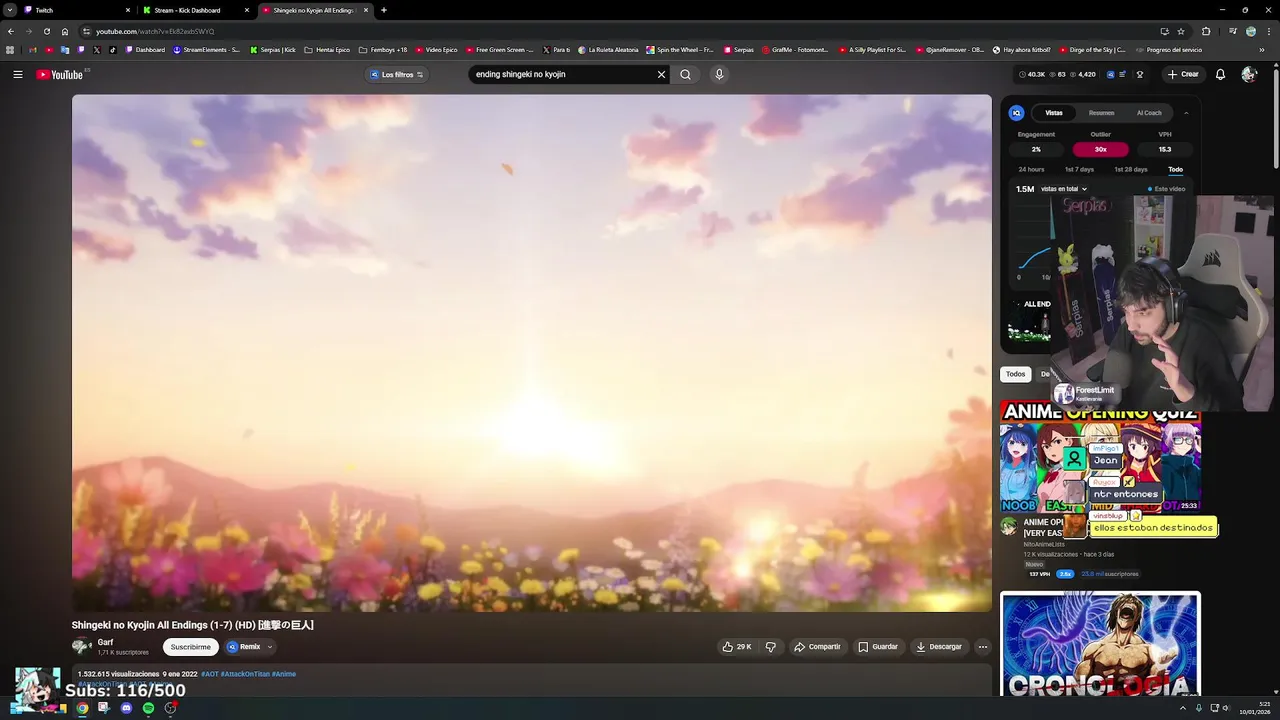Image resolution: width=1280 pixels, height=720 pixels.
Task: Select the Vistas tab in vidIQ
Action: (1054, 113)
